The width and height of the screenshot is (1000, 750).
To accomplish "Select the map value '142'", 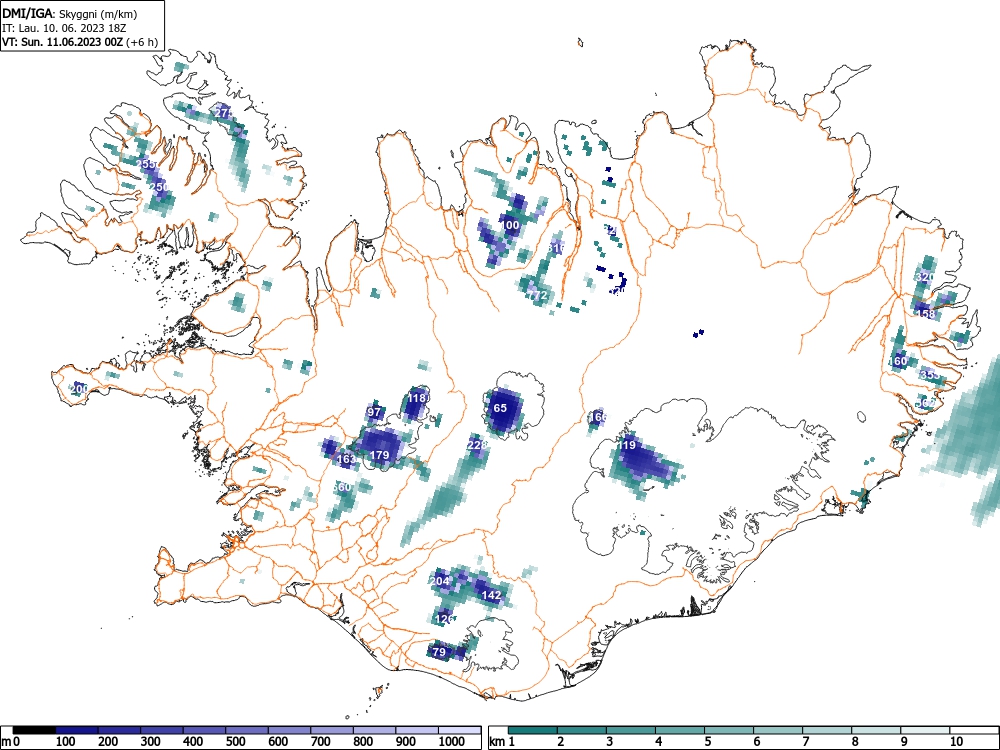I will point(491,595).
